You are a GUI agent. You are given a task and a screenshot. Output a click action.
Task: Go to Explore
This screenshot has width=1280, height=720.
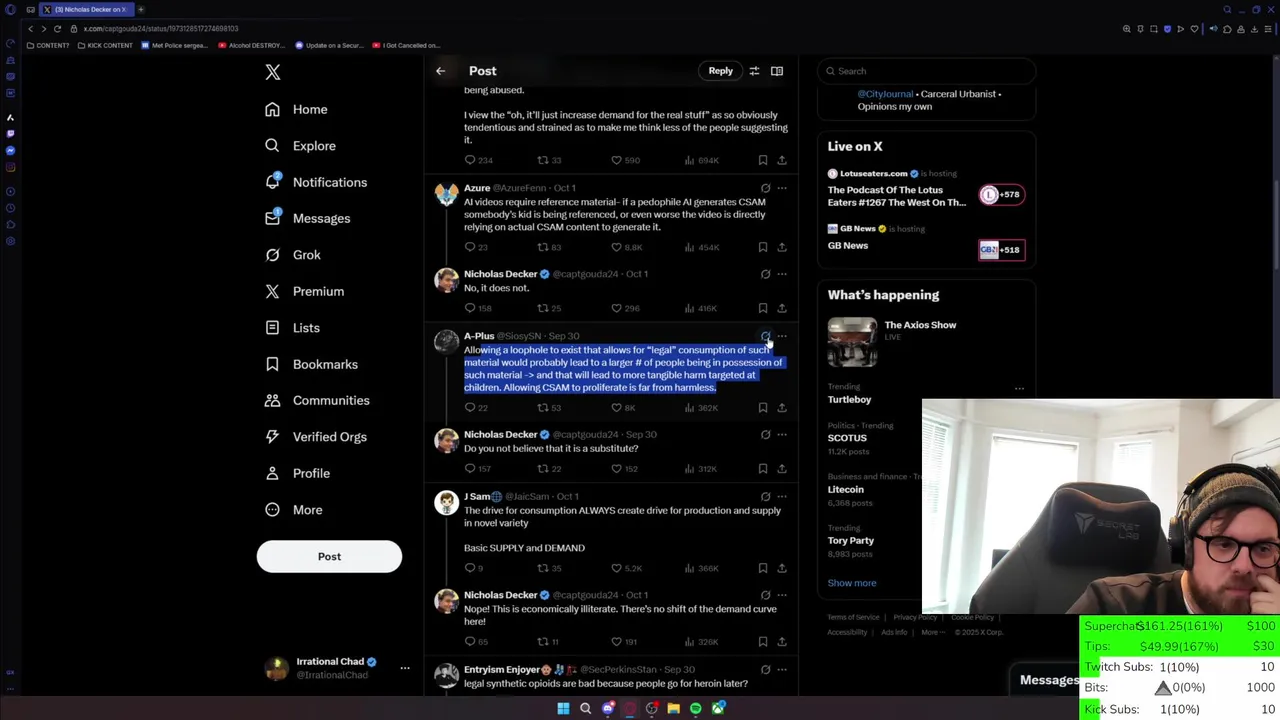299,146
